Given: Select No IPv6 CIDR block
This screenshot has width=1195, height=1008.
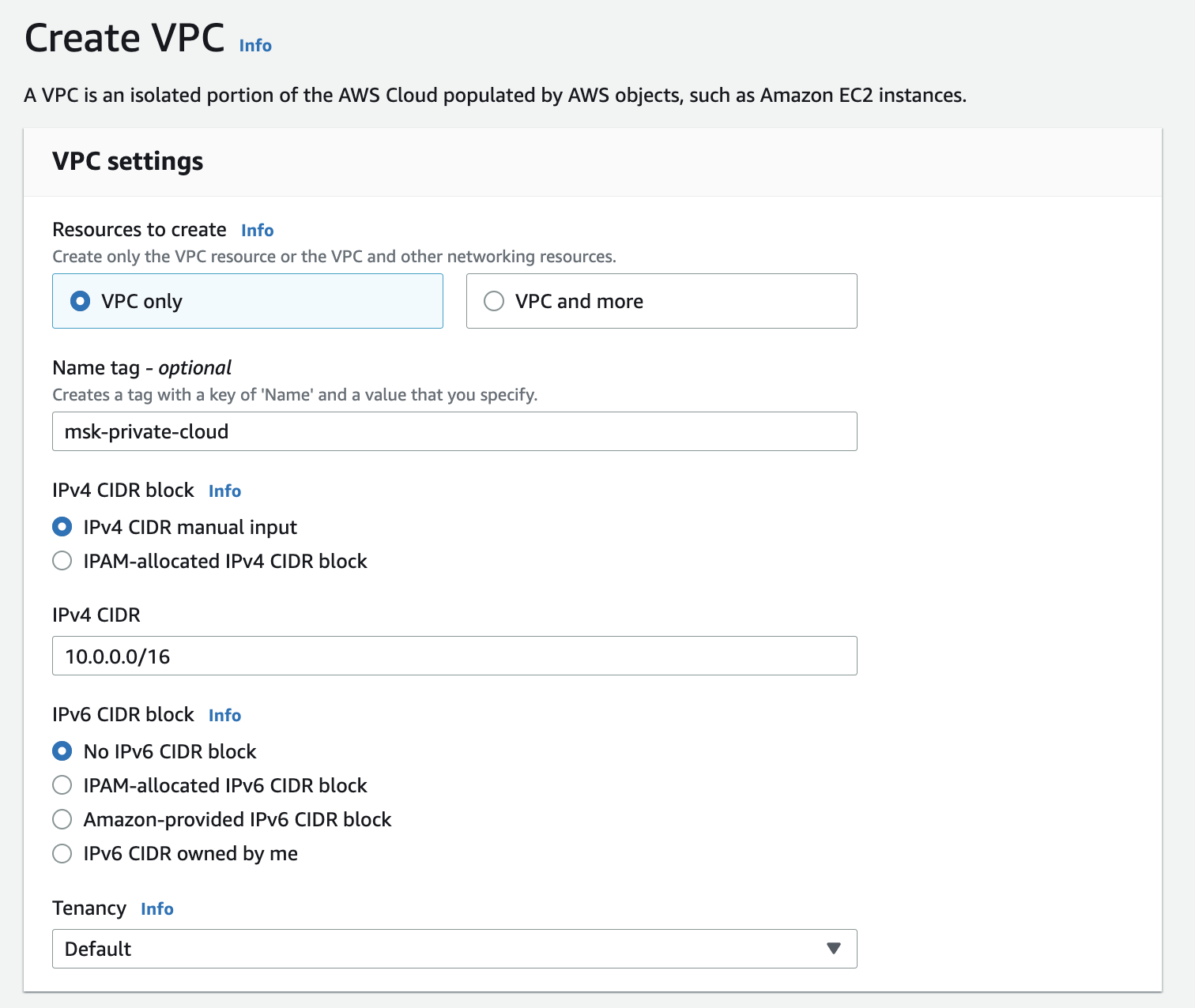Looking at the screenshot, I should click(62, 751).
